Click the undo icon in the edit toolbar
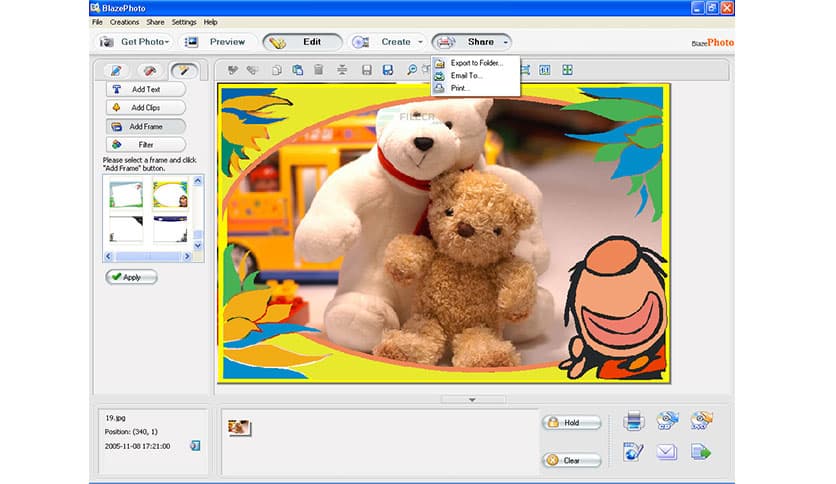The height and width of the screenshot is (484, 836). pyautogui.click(x=232, y=70)
